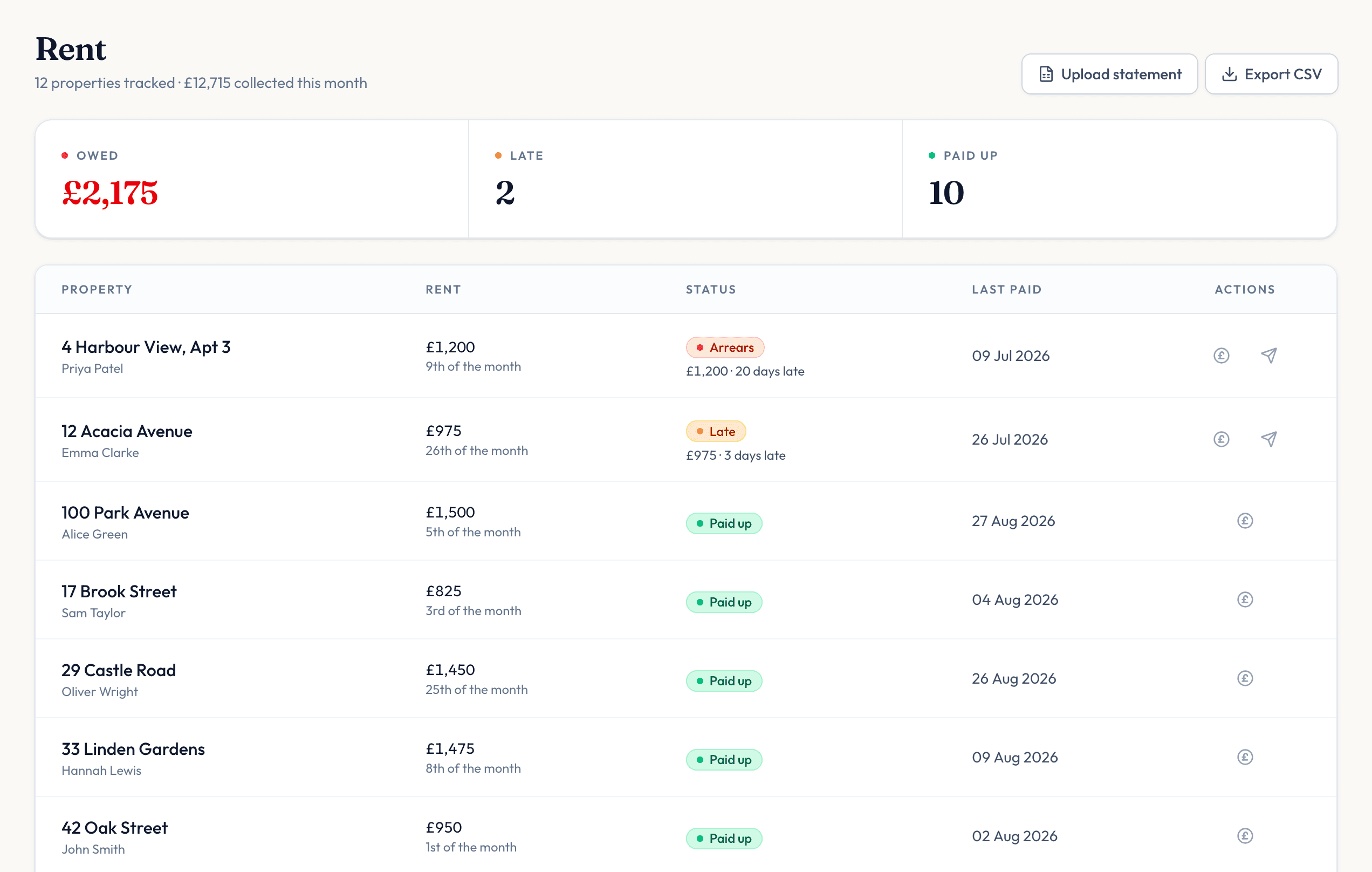Click record payment icon for 4 Harbour View
Viewport: 1372px width, 872px height.
[1221, 356]
